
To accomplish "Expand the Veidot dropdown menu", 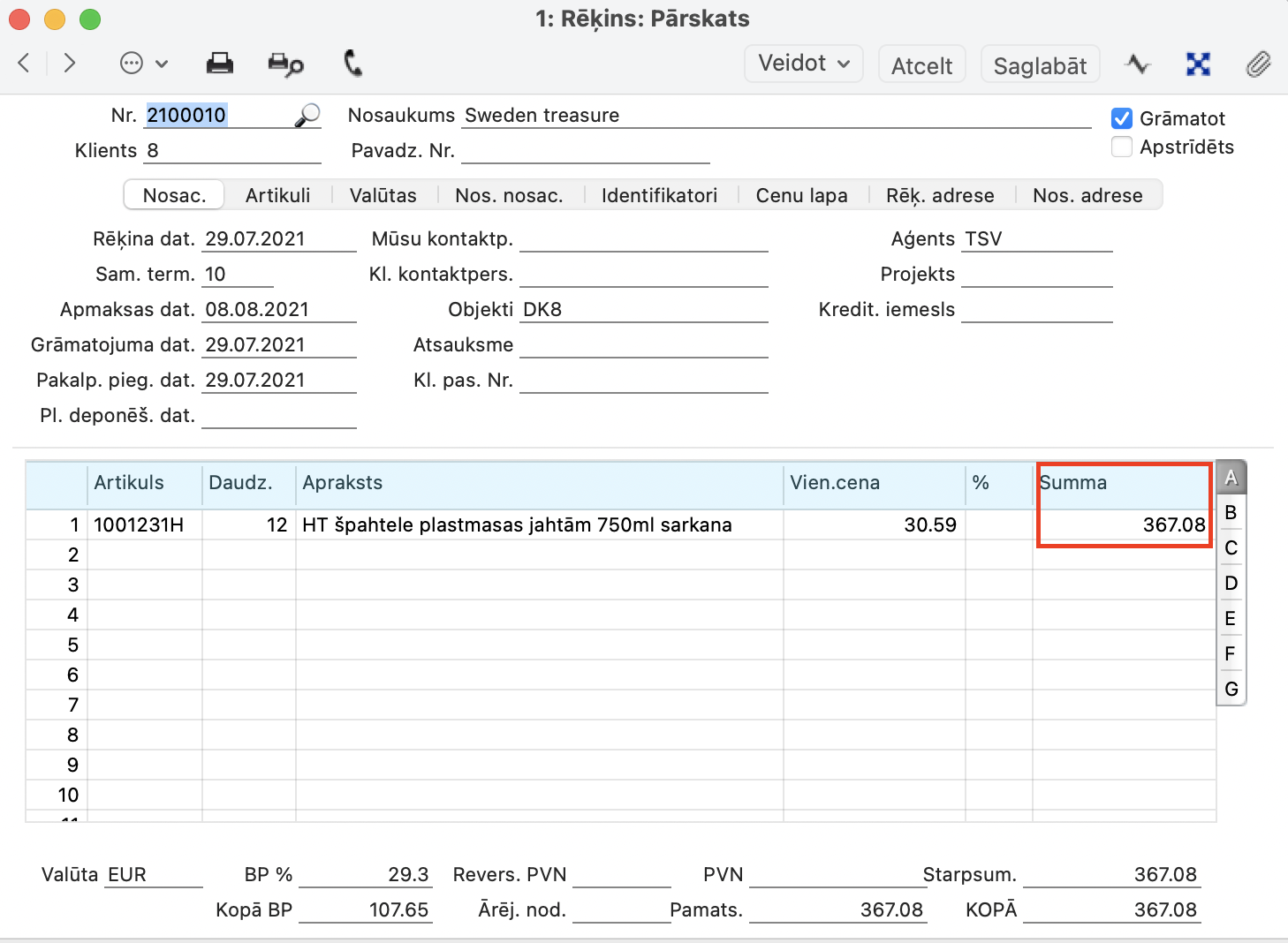I will (803, 64).
